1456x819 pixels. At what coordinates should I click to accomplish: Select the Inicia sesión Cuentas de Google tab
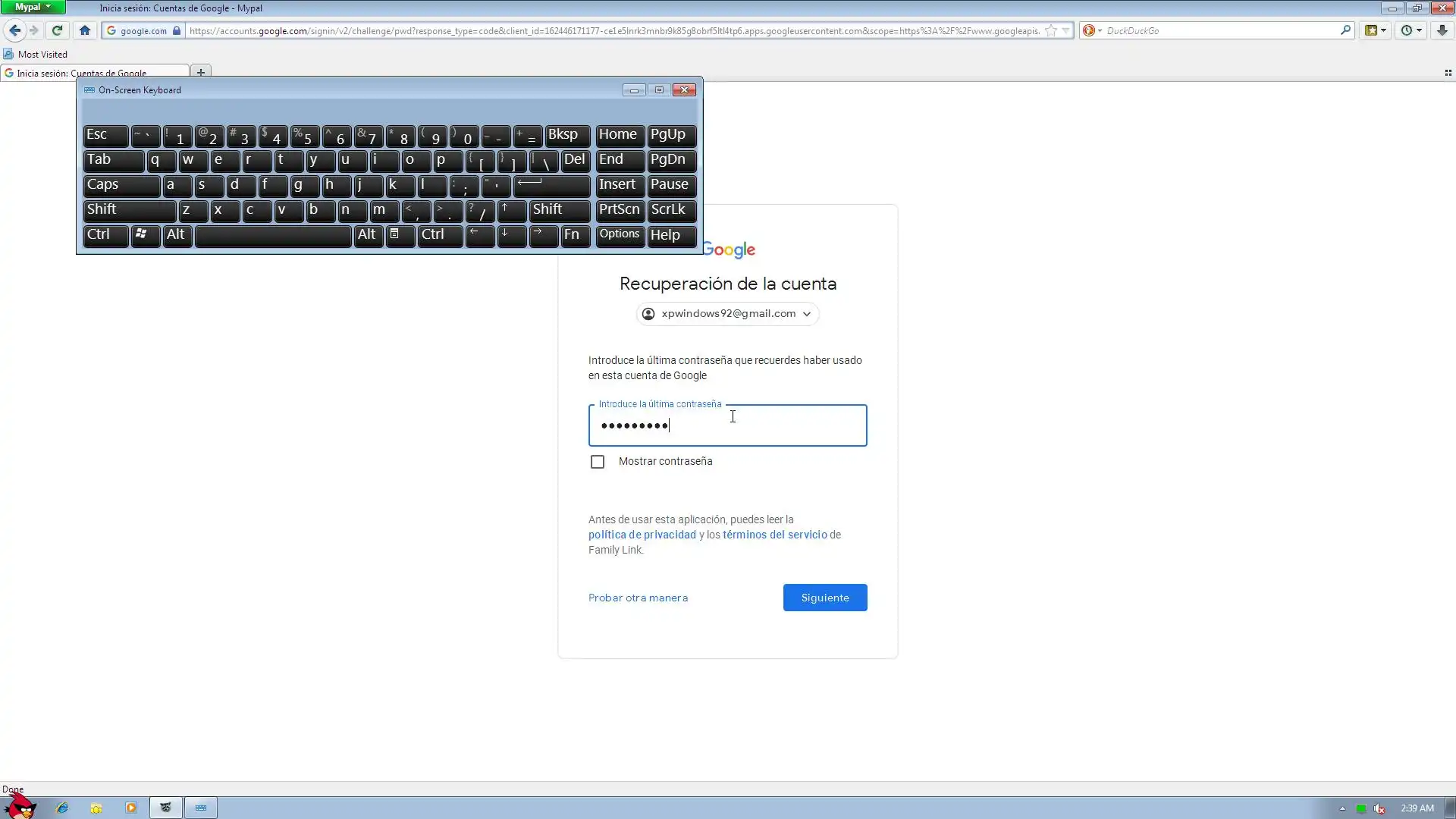[x=83, y=74]
